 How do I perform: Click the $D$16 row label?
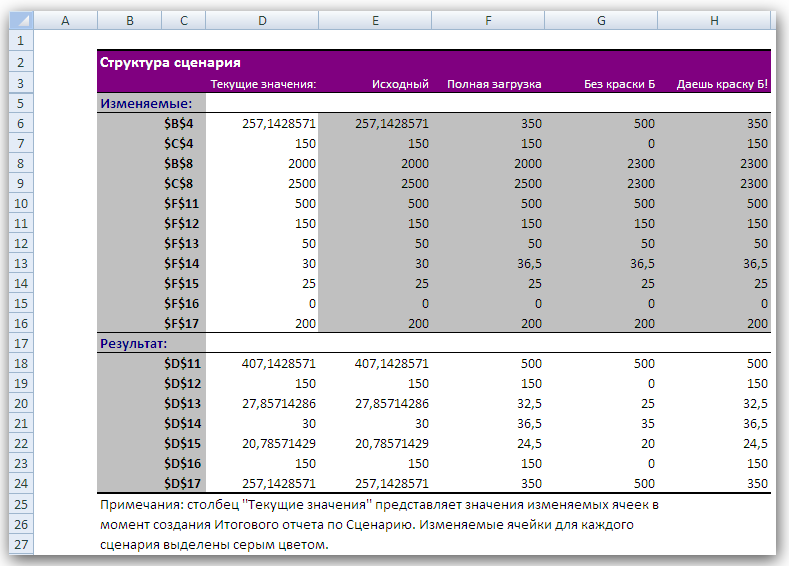click(182, 464)
